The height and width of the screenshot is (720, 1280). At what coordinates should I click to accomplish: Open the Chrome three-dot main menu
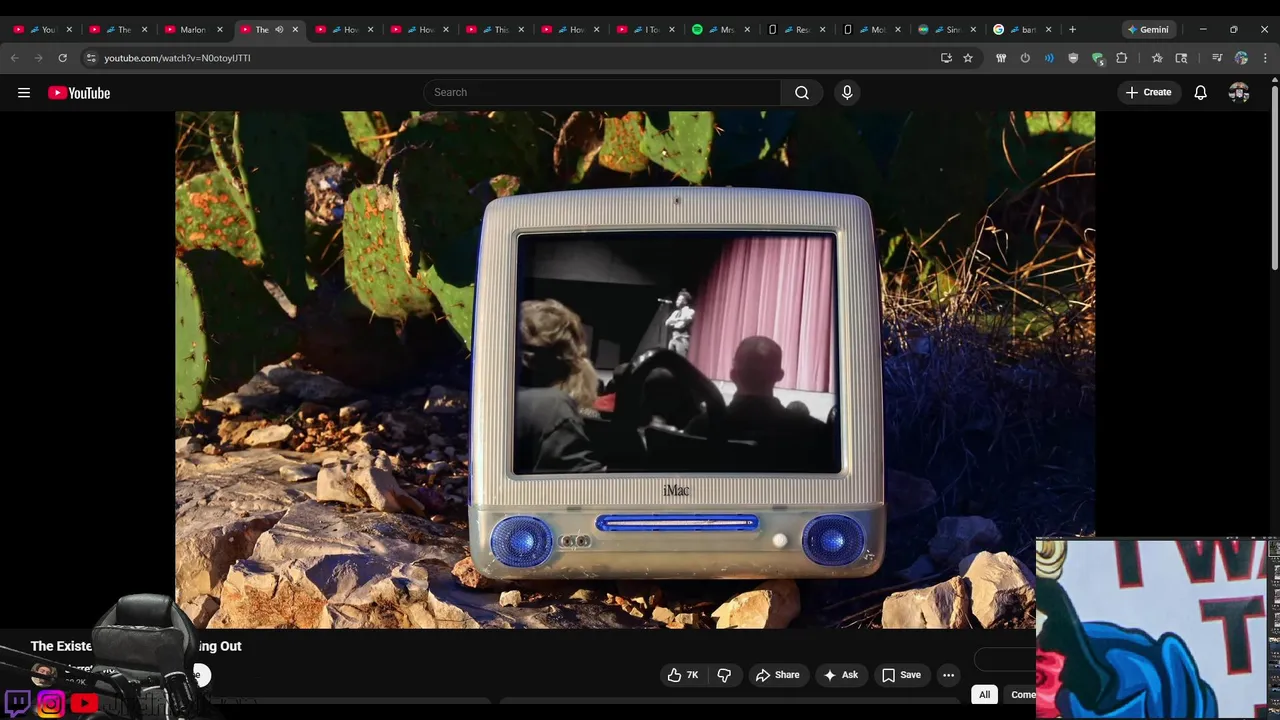click(1265, 58)
